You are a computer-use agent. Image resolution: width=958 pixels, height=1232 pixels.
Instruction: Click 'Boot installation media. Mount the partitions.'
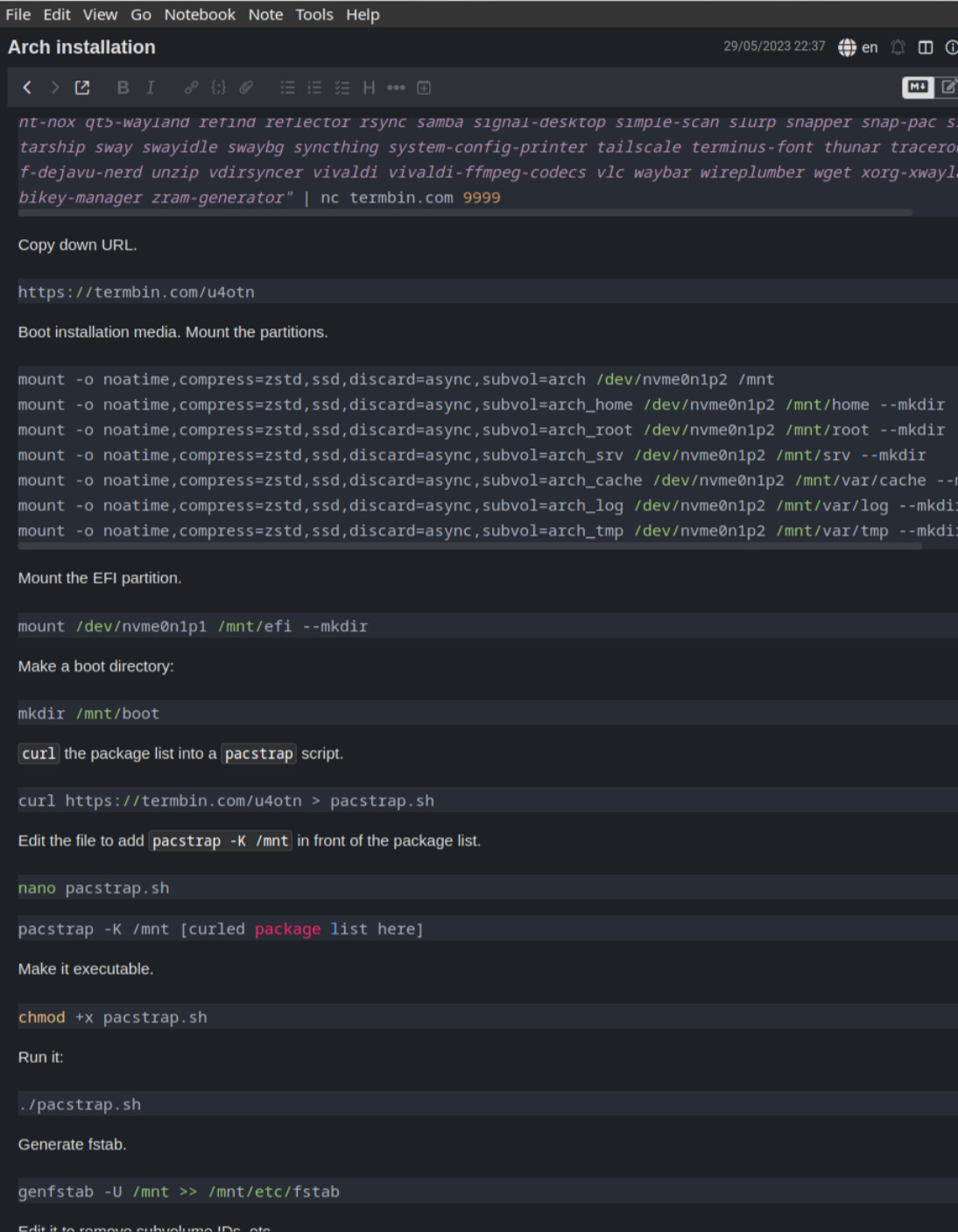click(x=173, y=333)
